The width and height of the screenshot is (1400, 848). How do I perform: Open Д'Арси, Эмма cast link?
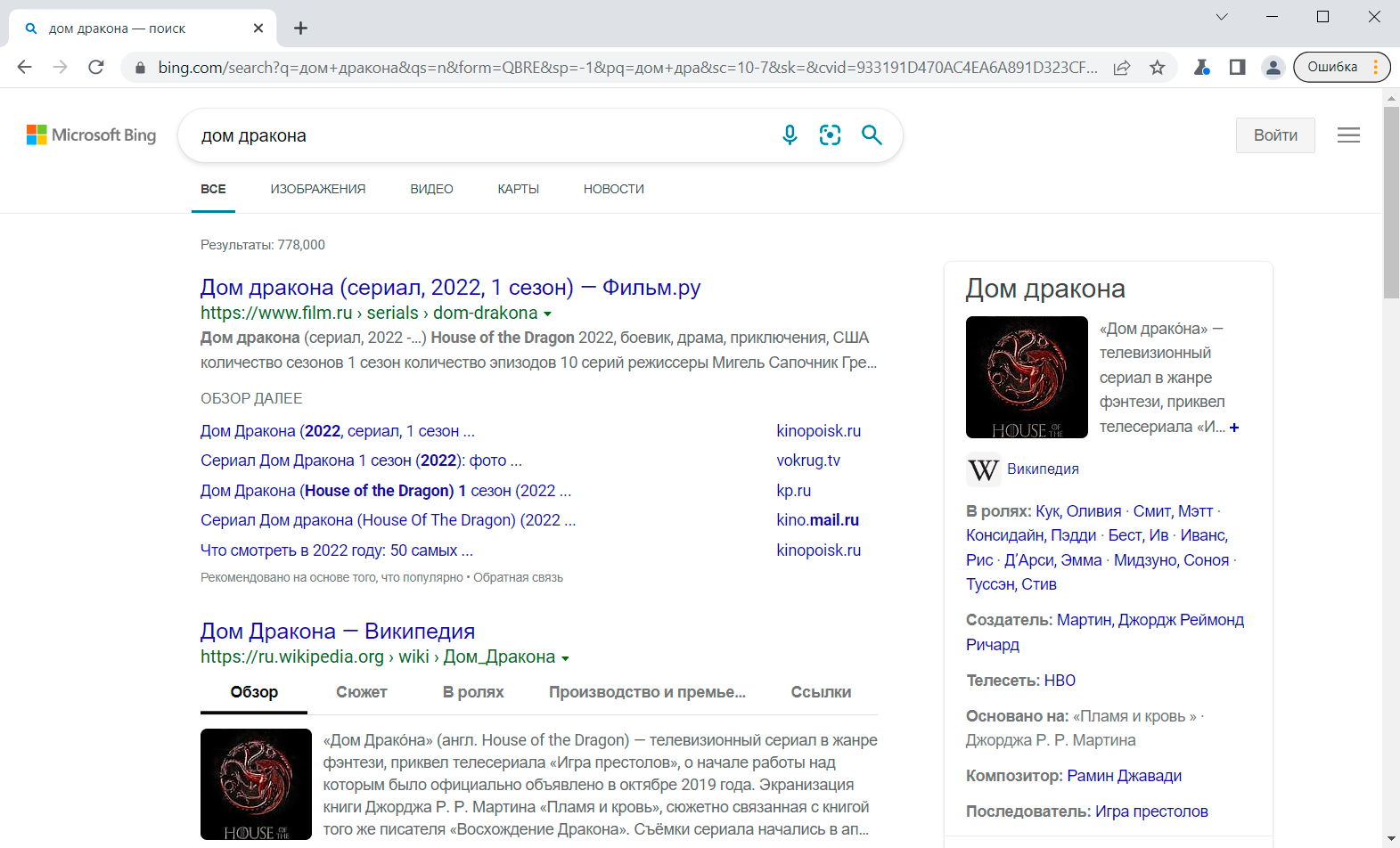coord(1052,560)
